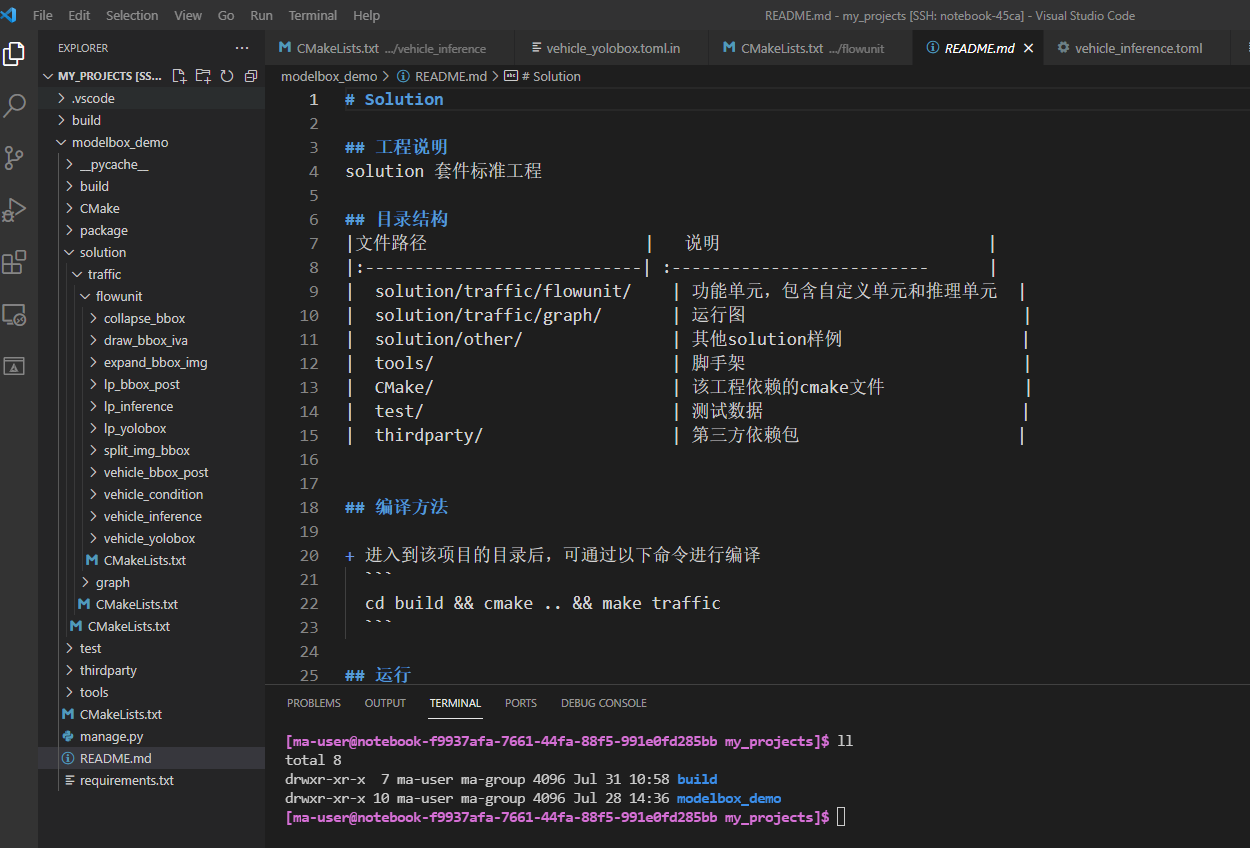Click the Refresh Explorer icon
The image size is (1250, 848).
tap(227, 76)
